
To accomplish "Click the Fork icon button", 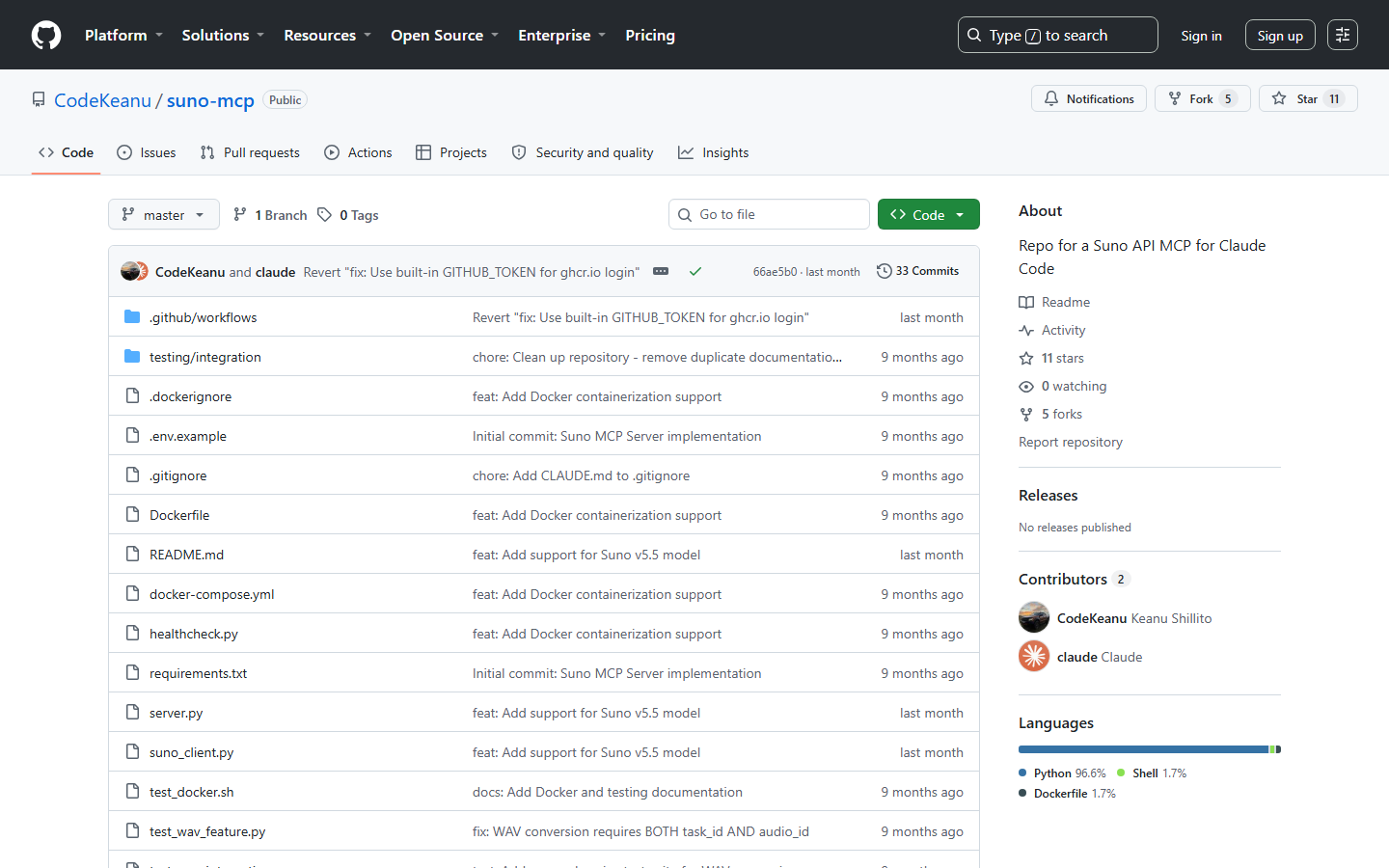I will (1175, 98).
